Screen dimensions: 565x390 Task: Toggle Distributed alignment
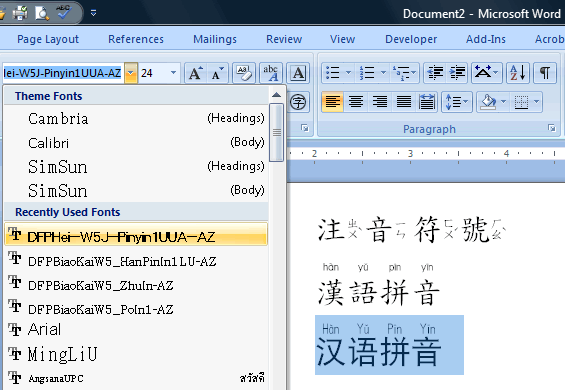tap(427, 102)
